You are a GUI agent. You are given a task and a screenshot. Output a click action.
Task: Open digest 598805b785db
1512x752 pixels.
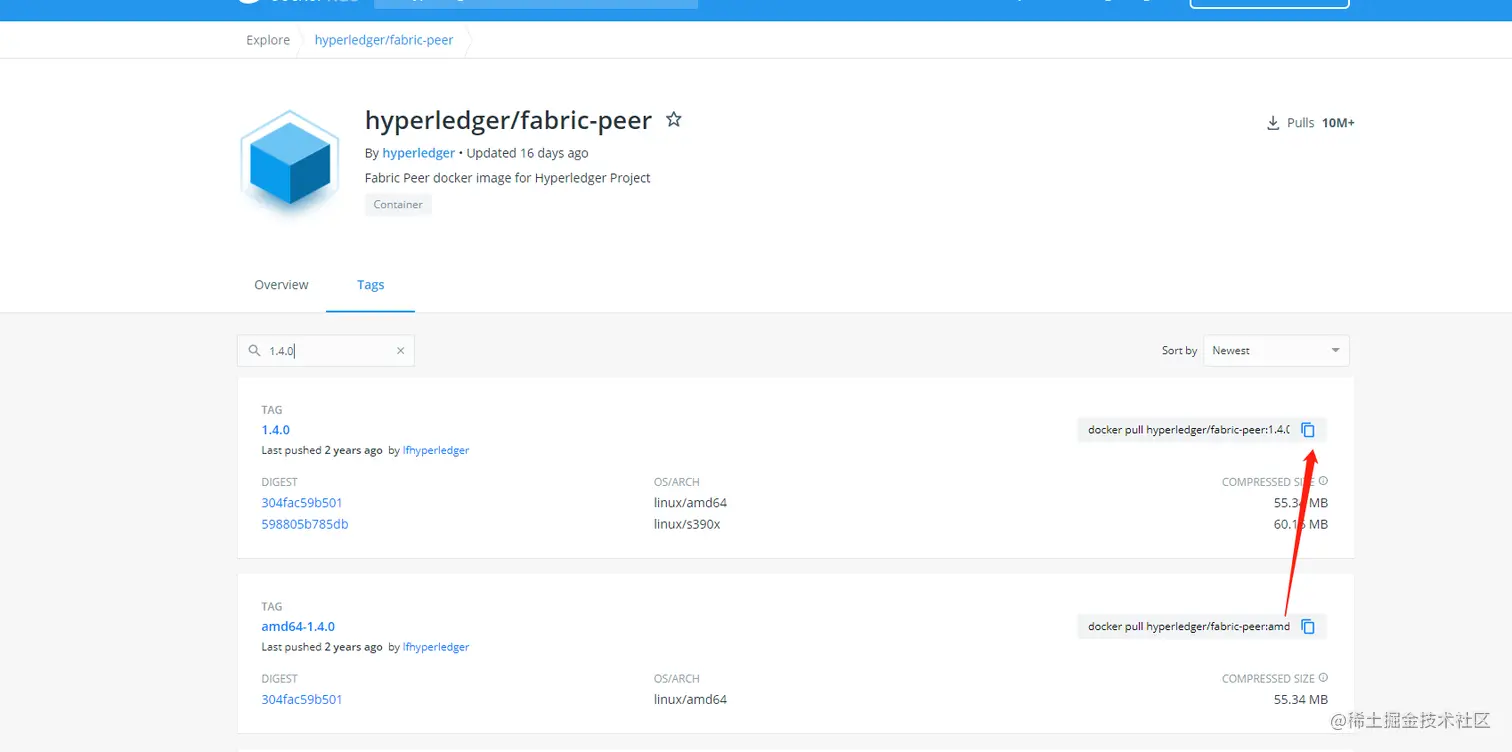pos(305,524)
